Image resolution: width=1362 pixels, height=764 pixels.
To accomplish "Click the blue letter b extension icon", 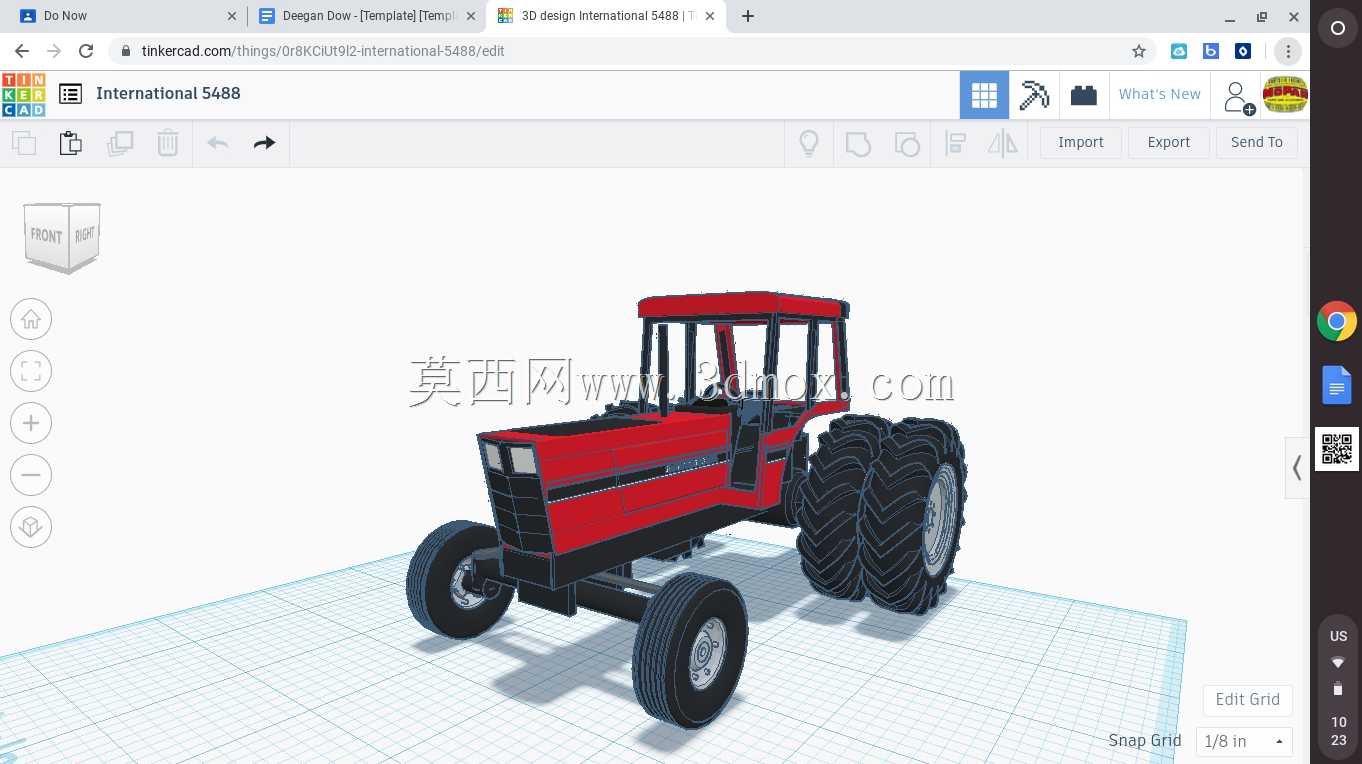I will click(1211, 51).
